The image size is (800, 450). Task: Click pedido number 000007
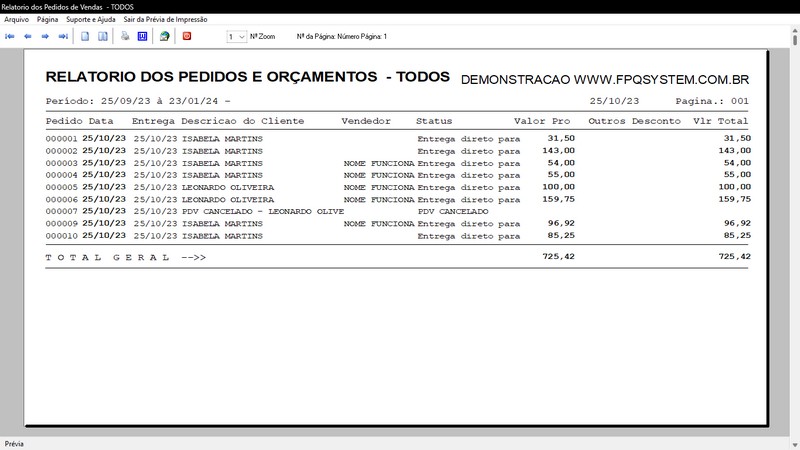[61, 212]
